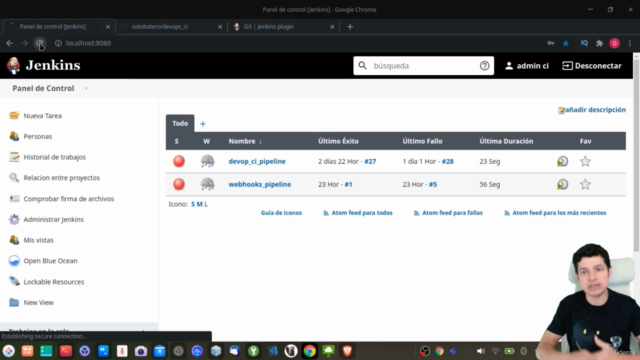640x360 pixels.
Task: Click the volume icon in system tray
Action: click(x=481, y=351)
